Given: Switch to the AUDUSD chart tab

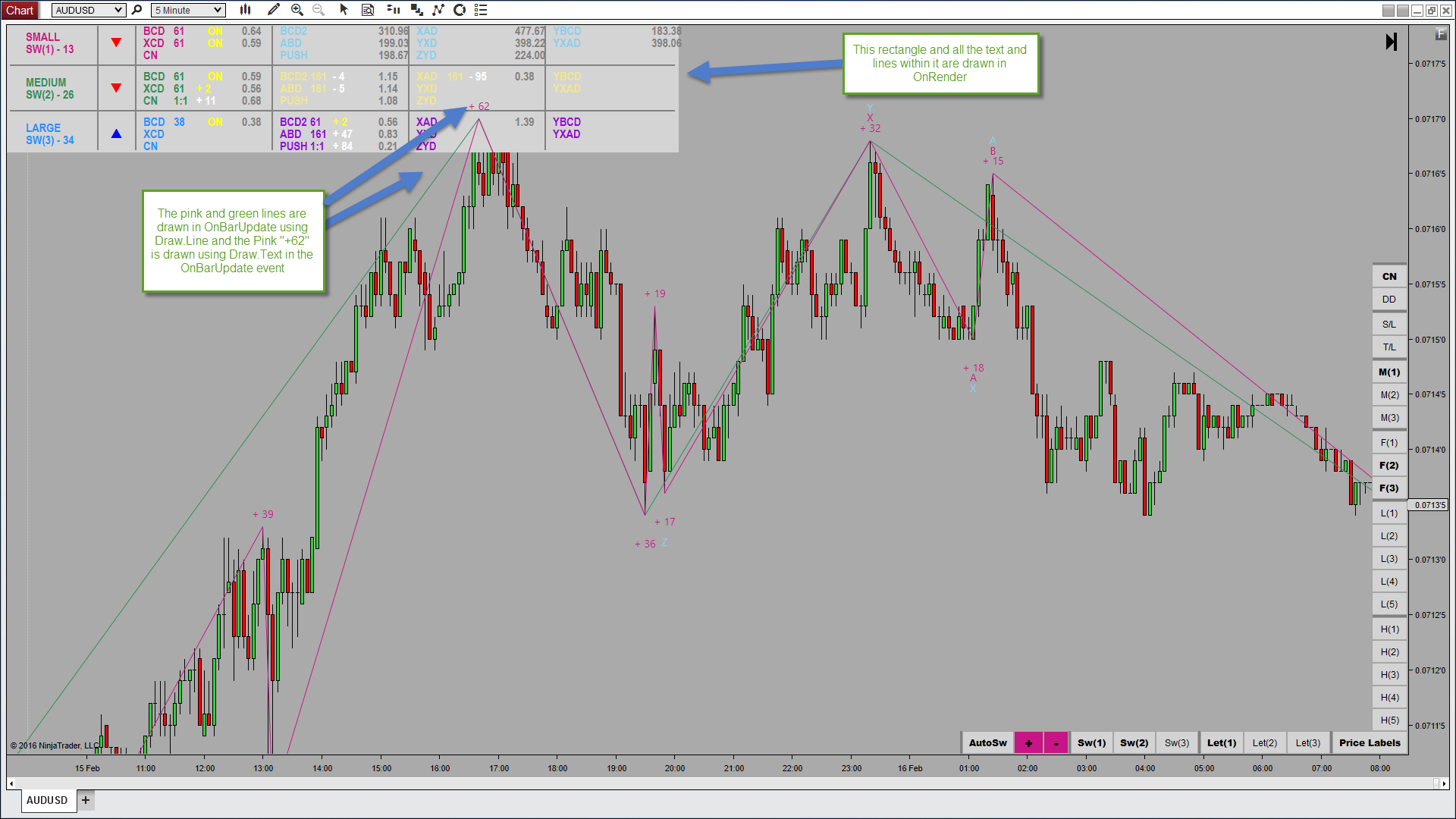Looking at the screenshot, I should 47,800.
